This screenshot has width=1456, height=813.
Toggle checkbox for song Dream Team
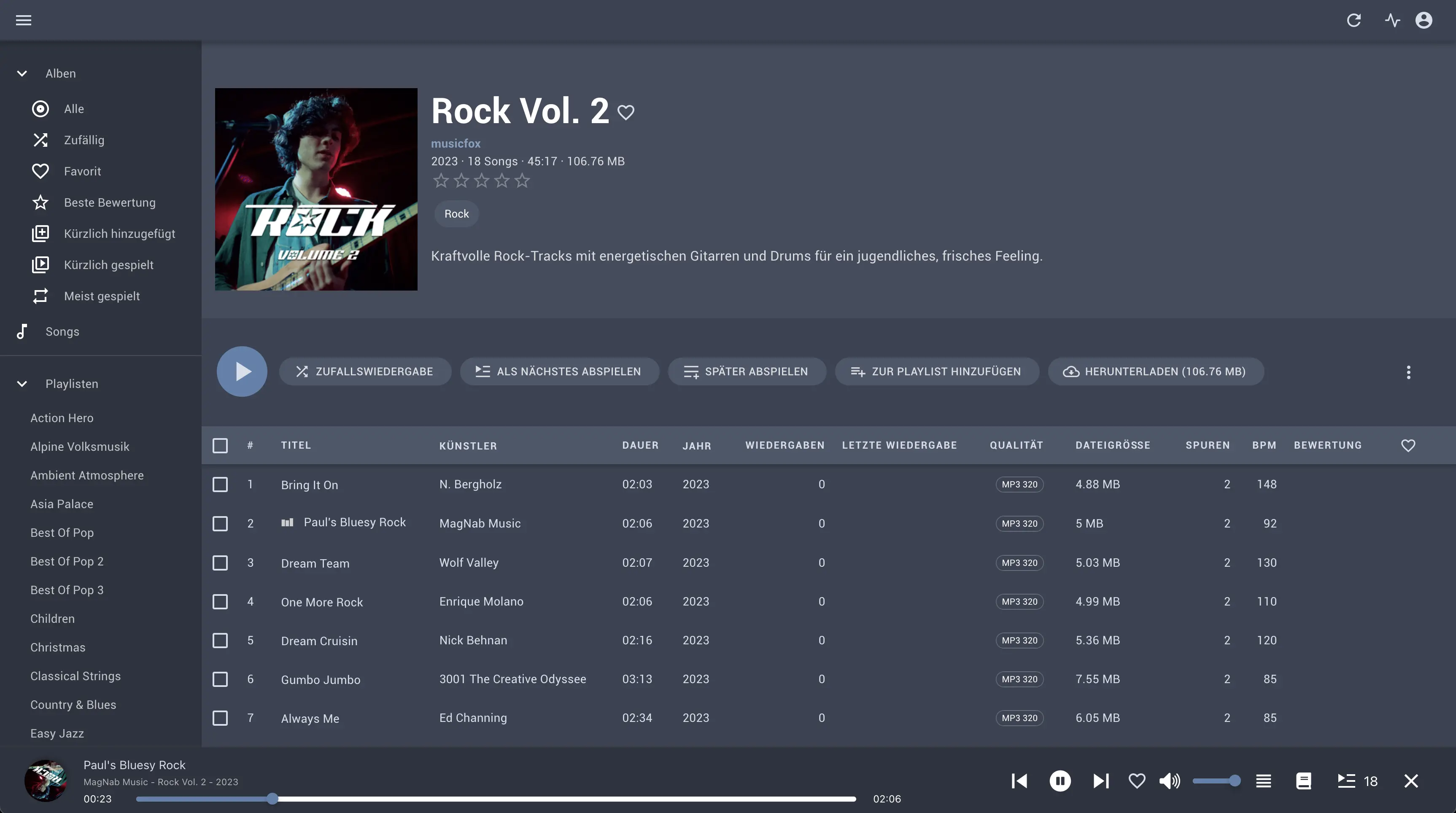pos(219,562)
